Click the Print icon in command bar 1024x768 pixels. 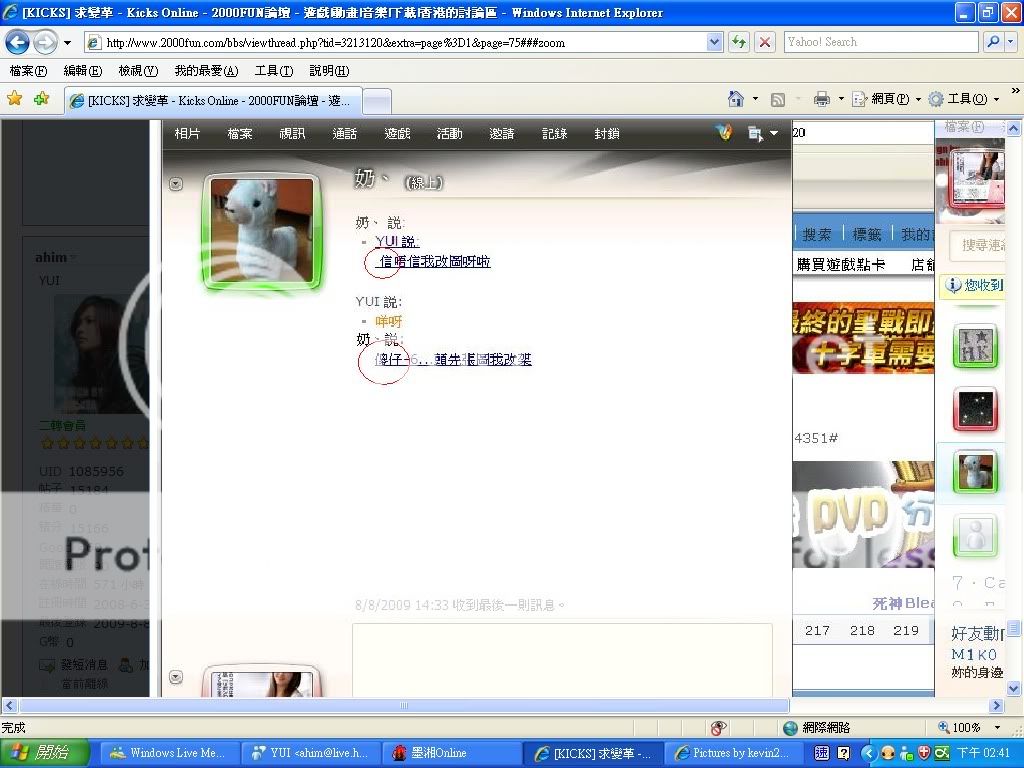pyautogui.click(x=821, y=99)
